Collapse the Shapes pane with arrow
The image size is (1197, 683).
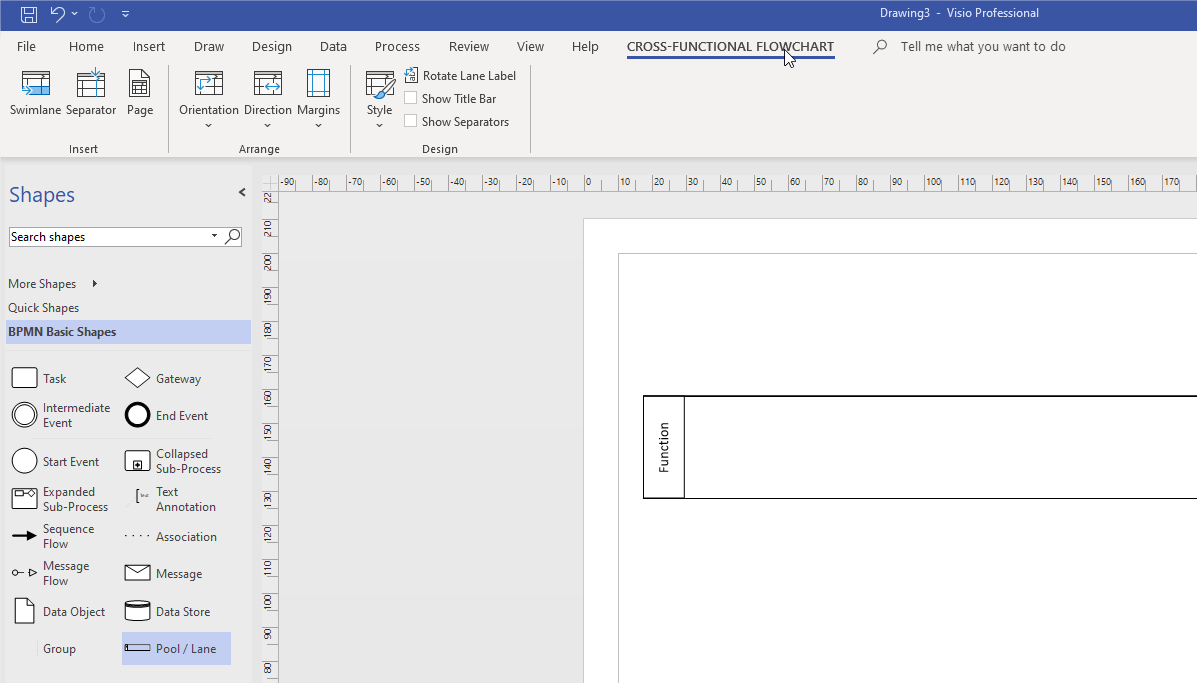pyautogui.click(x=242, y=193)
